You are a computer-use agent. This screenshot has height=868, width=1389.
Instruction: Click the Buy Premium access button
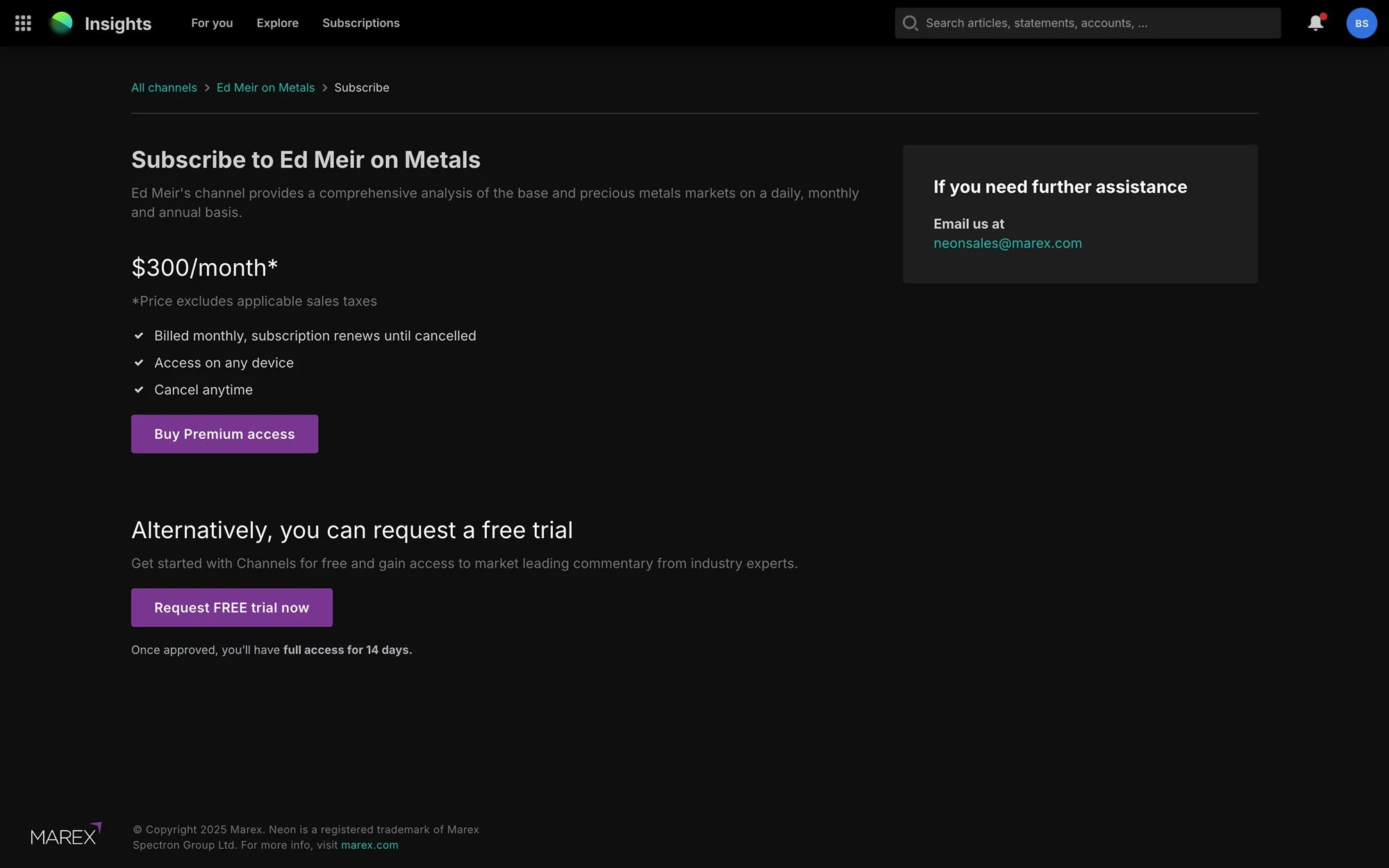click(x=224, y=434)
